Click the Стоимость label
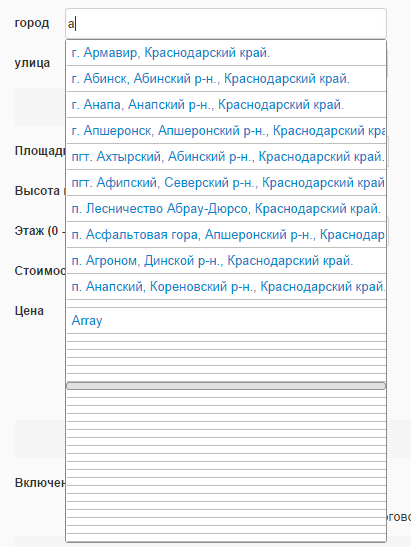 coord(40,271)
